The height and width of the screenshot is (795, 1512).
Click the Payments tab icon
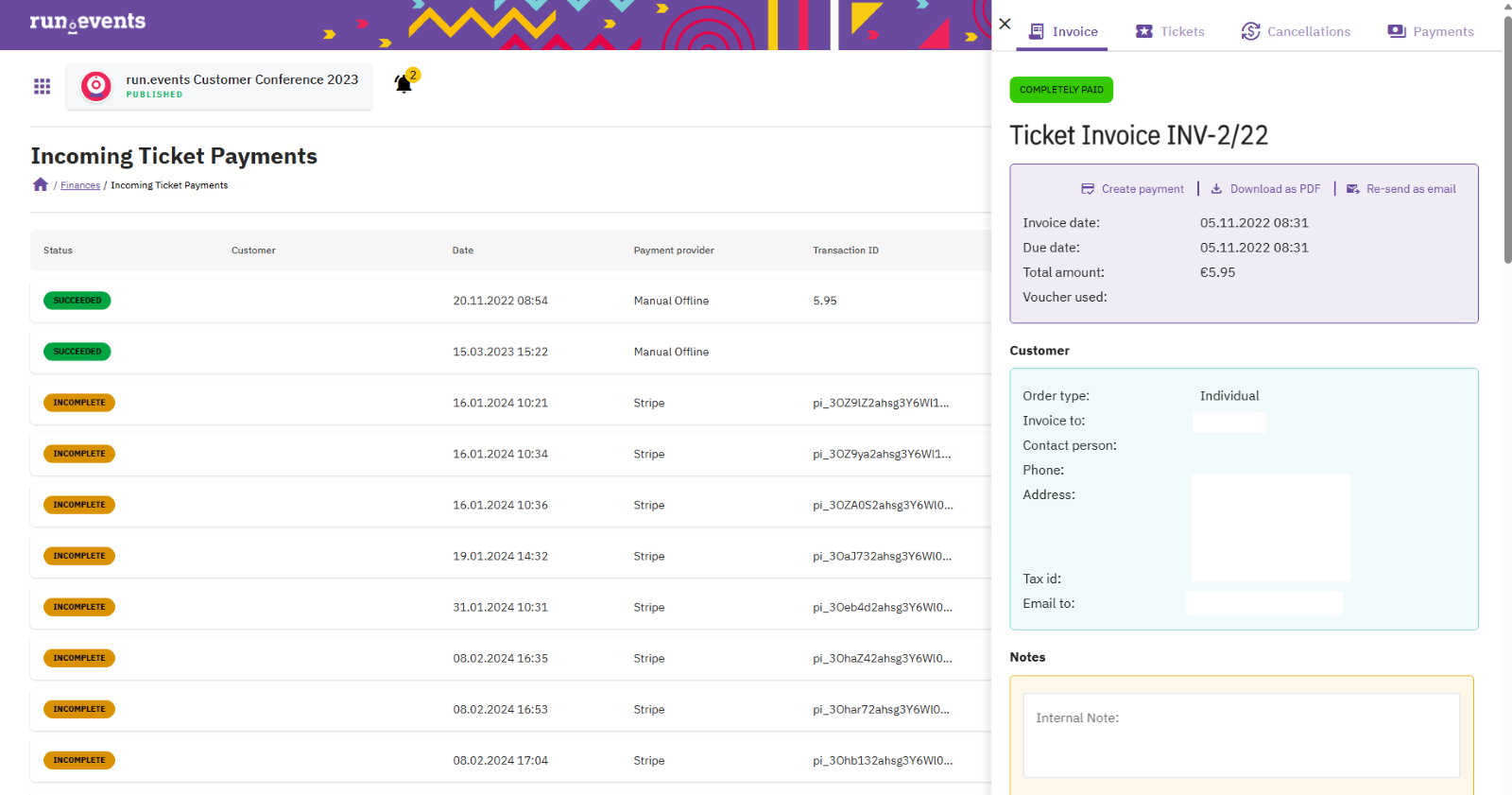coord(1397,31)
